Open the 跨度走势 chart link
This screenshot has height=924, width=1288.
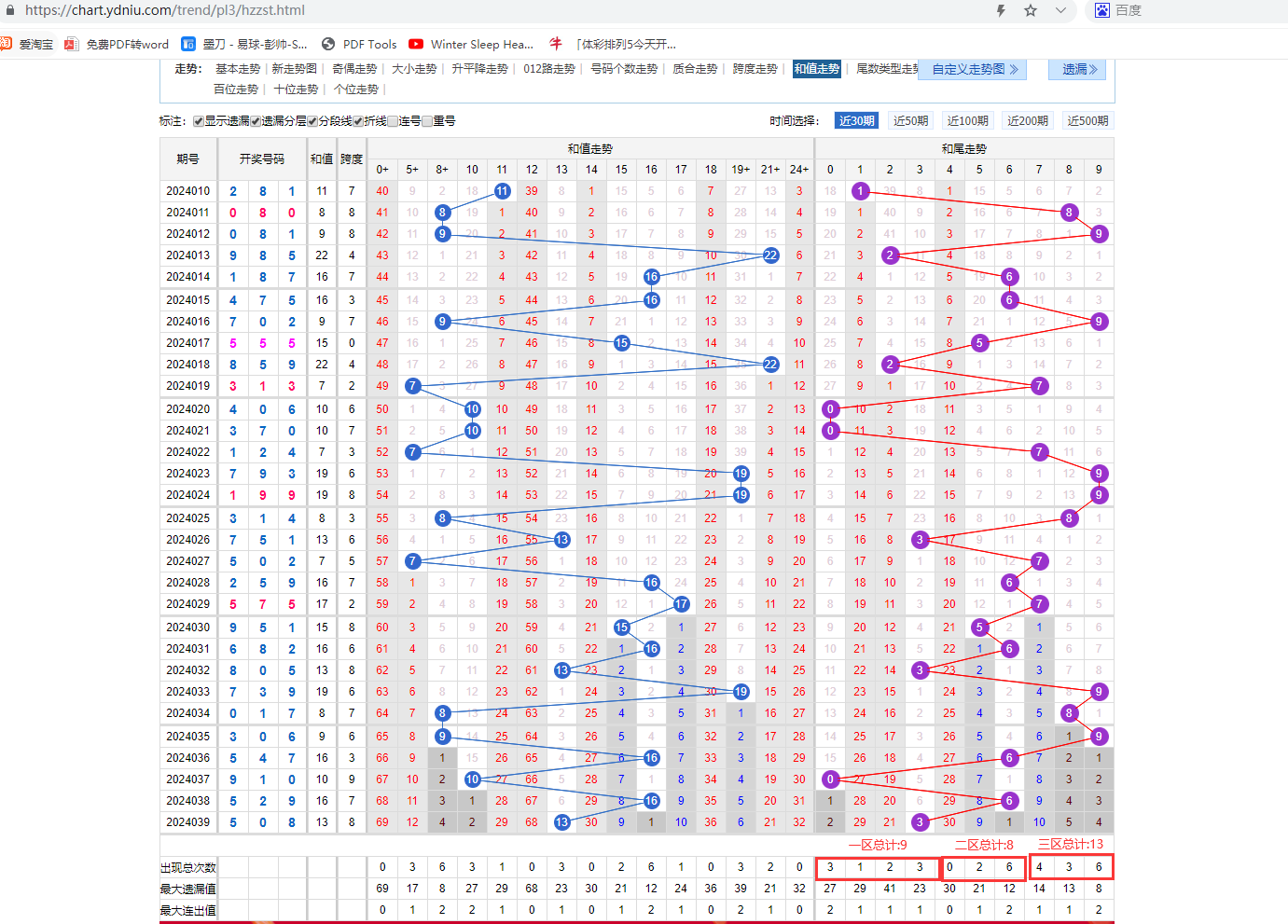pos(755,69)
